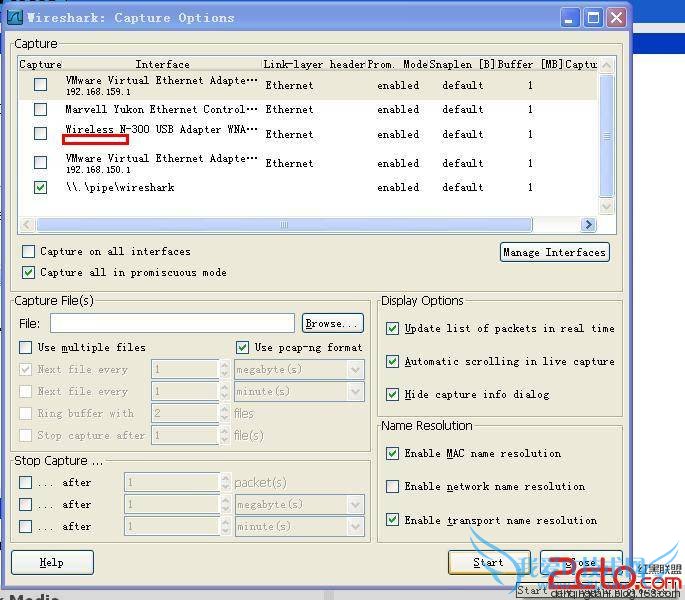Open the Next file every megabyte(s) dropdown
This screenshot has width=685, height=600.
[x=299, y=370]
